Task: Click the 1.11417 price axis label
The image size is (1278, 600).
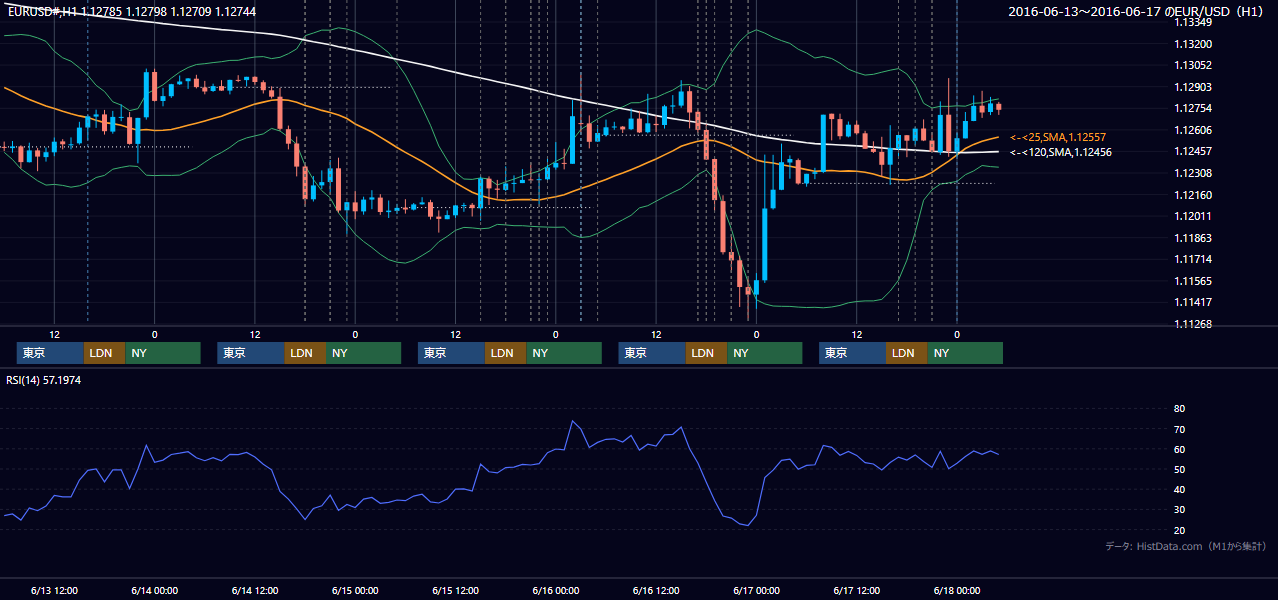Action: (1193, 302)
